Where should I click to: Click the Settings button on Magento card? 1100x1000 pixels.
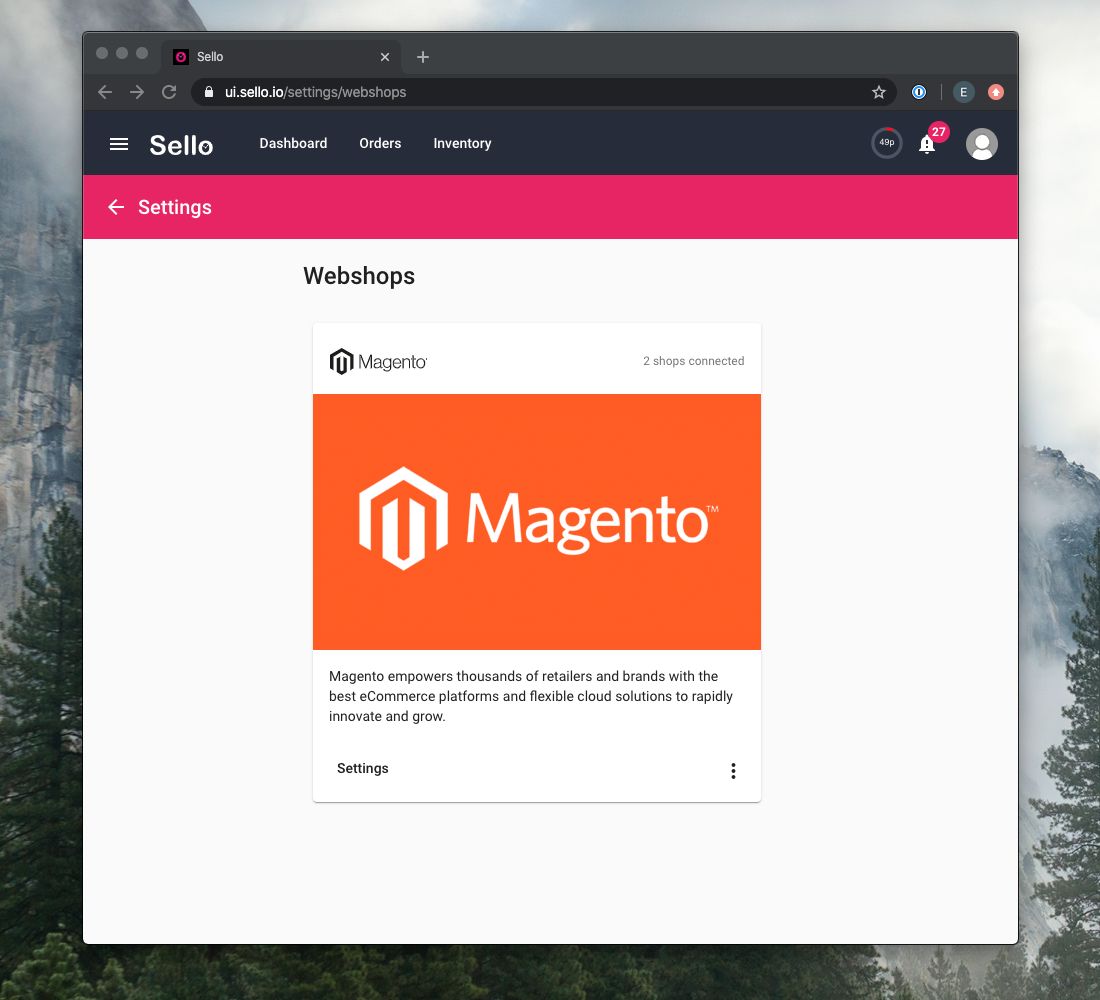tap(363, 768)
